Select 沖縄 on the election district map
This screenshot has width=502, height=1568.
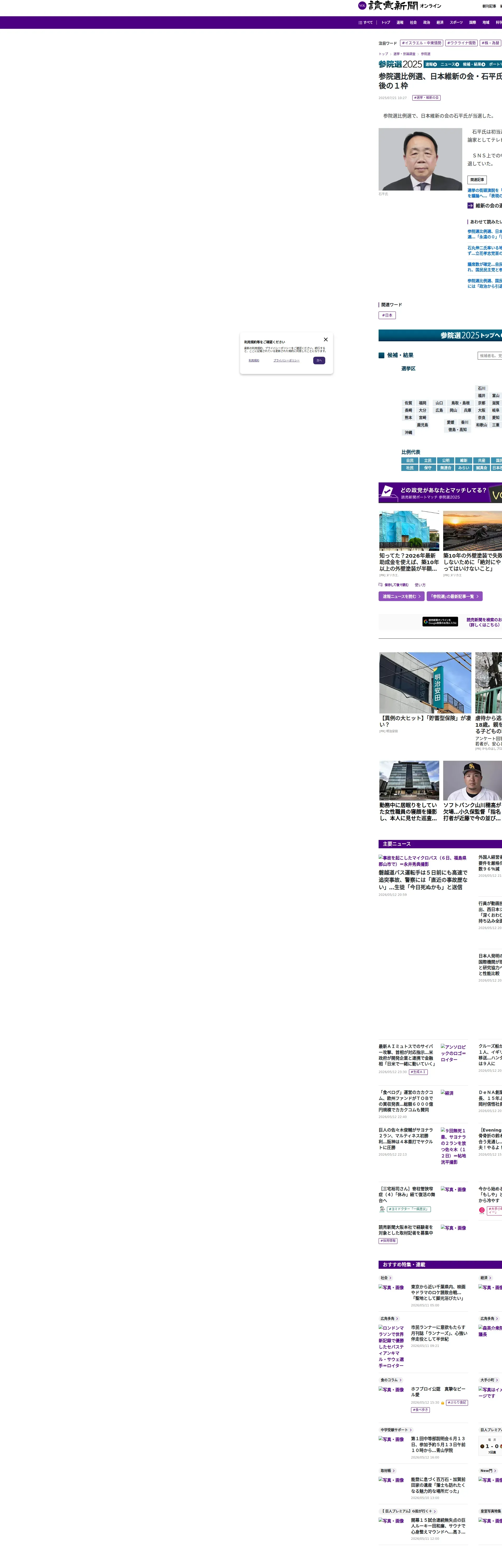408,433
